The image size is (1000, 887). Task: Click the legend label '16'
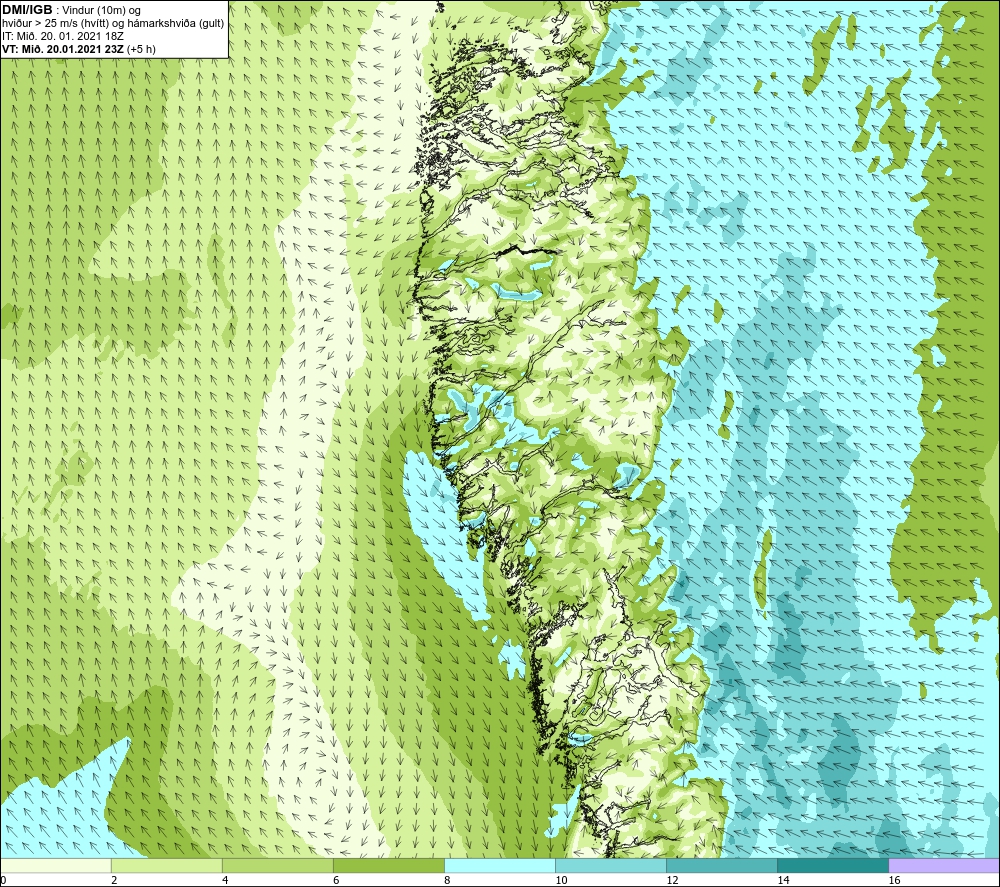click(x=894, y=880)
